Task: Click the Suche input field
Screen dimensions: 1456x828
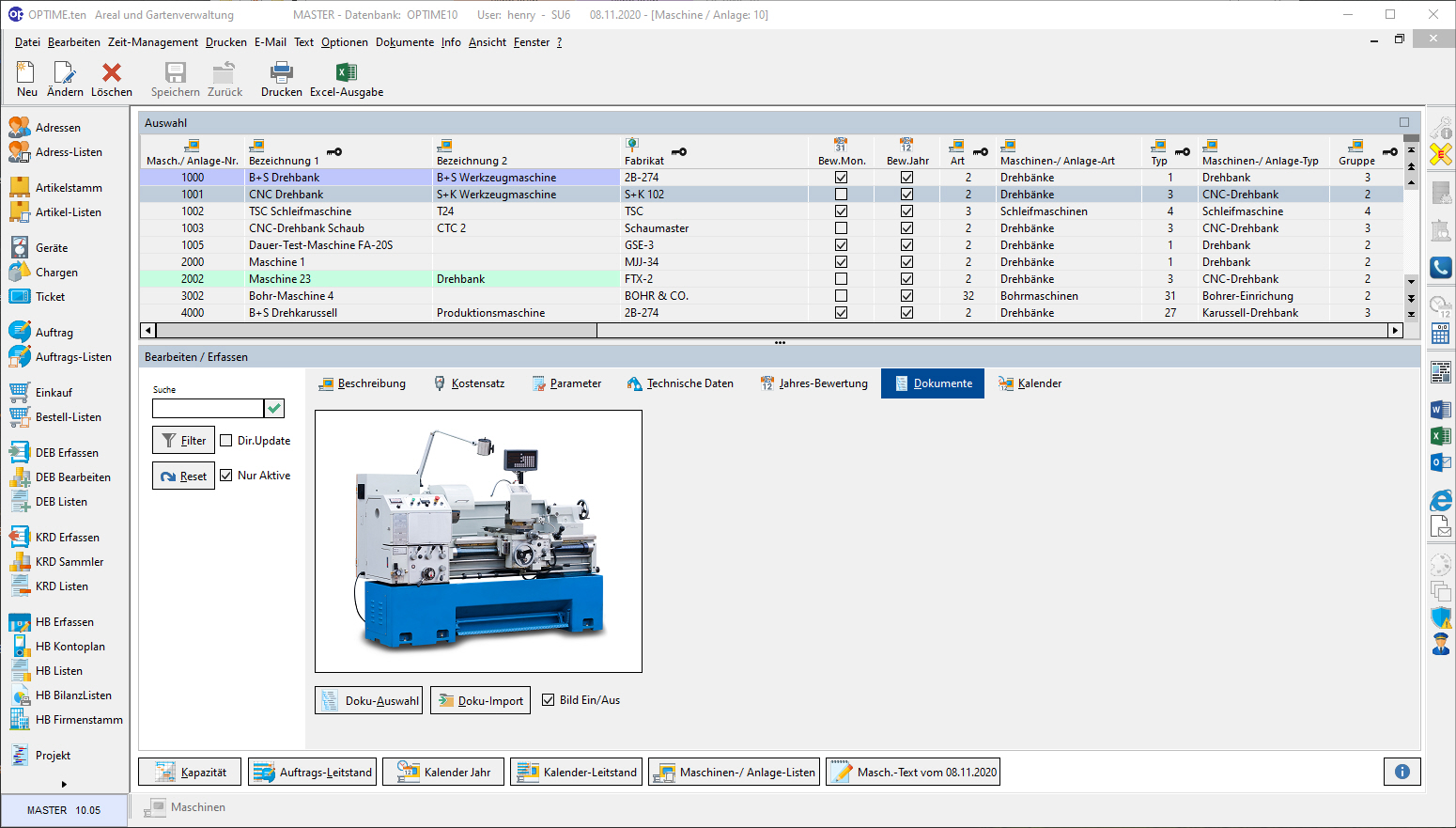Action: pos(208,408)
